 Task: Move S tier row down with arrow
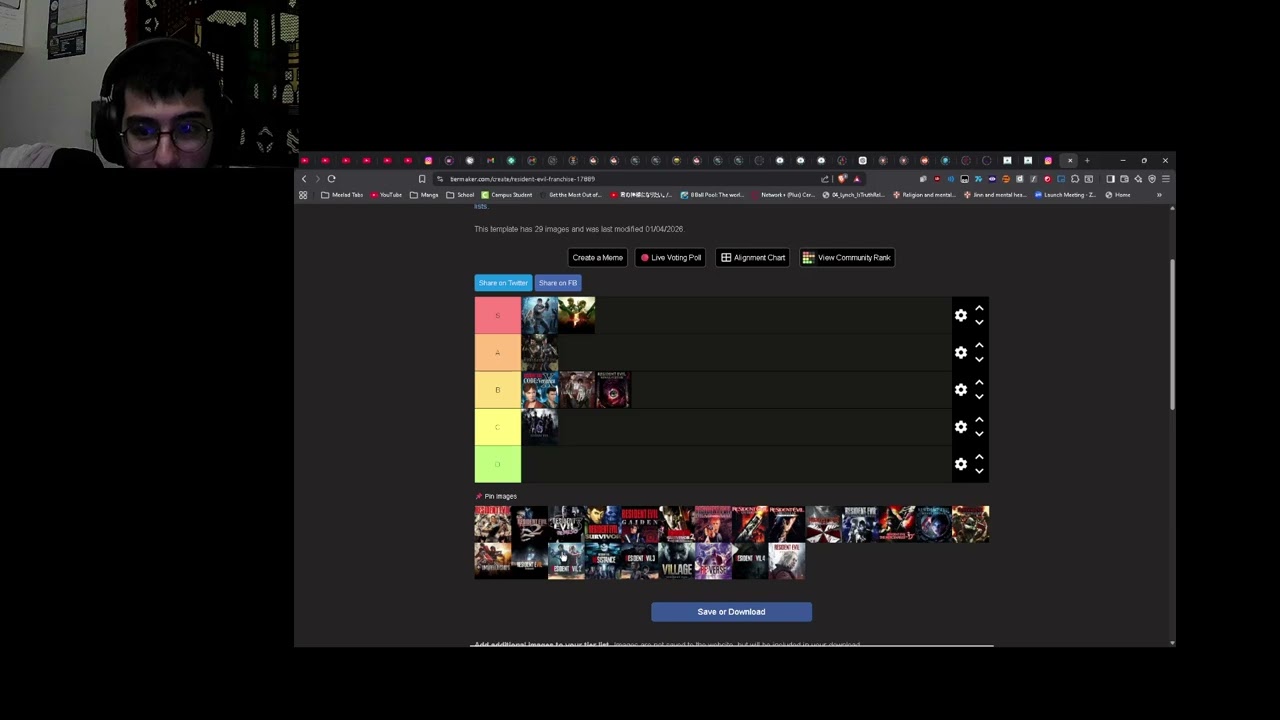pyautogui.click(x=979, y=322)
